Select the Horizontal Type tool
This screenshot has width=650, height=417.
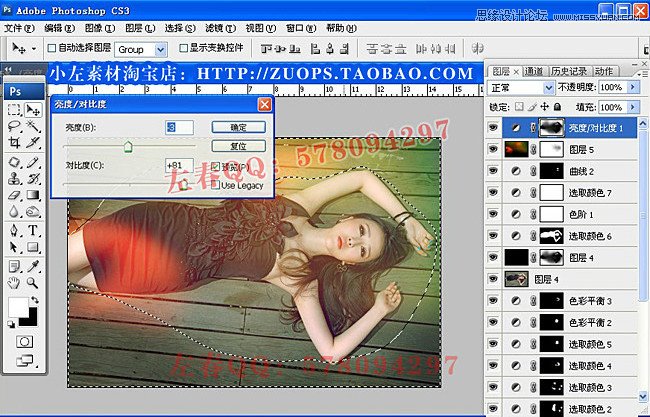click(x=33, y=230)
